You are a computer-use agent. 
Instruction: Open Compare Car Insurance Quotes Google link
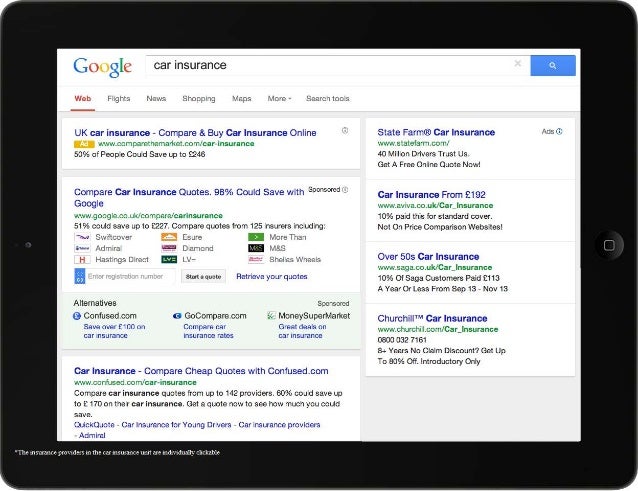point(189,197)
